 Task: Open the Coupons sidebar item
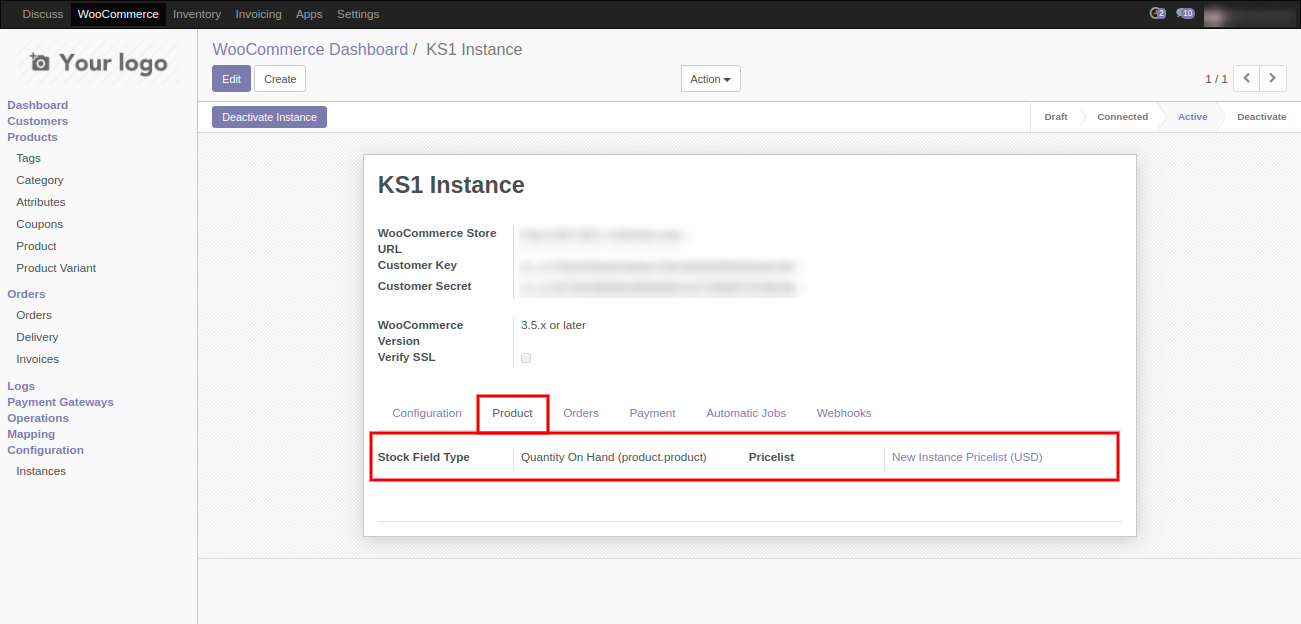click(39, 224)
